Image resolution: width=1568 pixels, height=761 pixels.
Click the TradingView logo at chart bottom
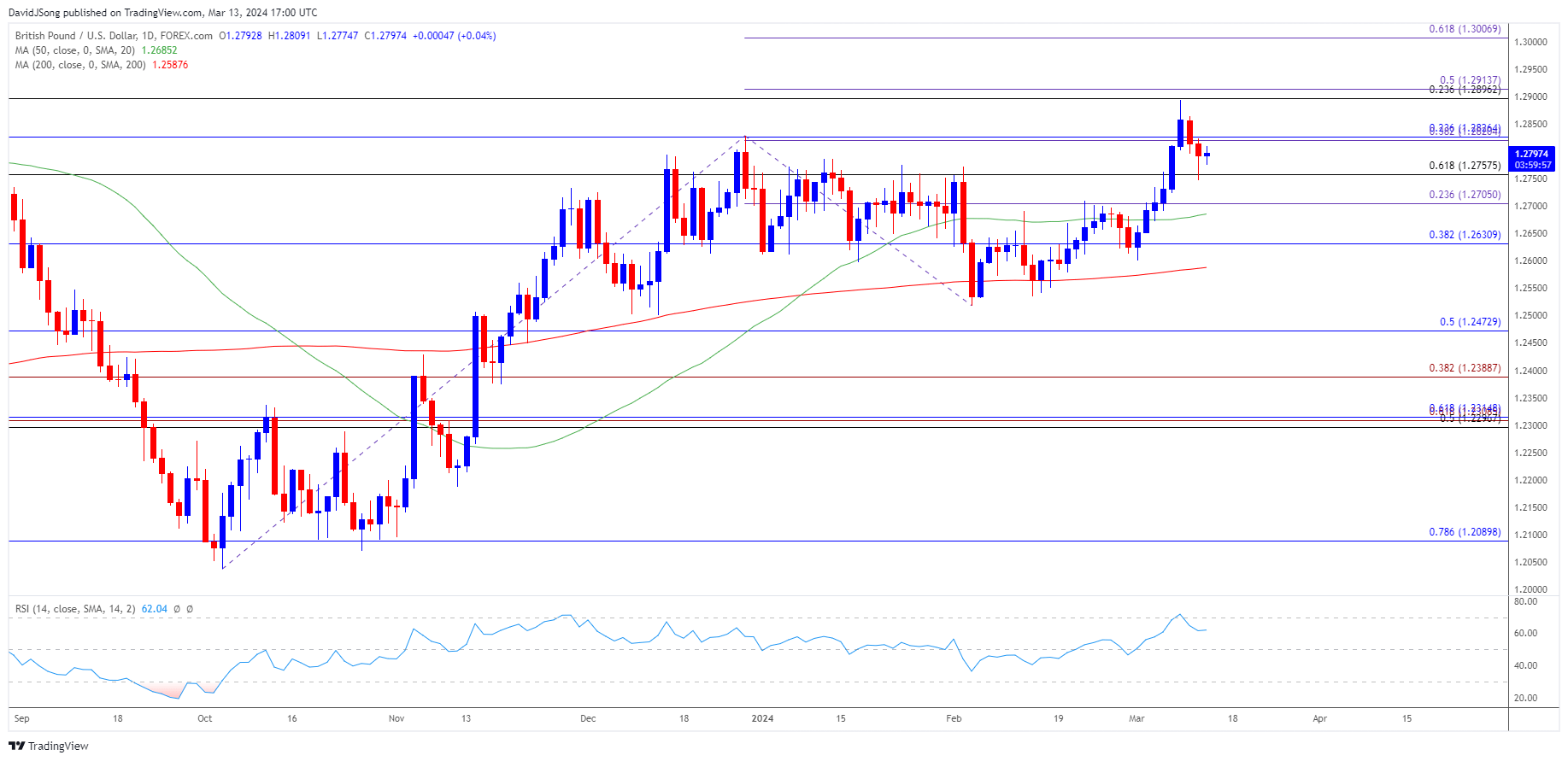[49, 746]
